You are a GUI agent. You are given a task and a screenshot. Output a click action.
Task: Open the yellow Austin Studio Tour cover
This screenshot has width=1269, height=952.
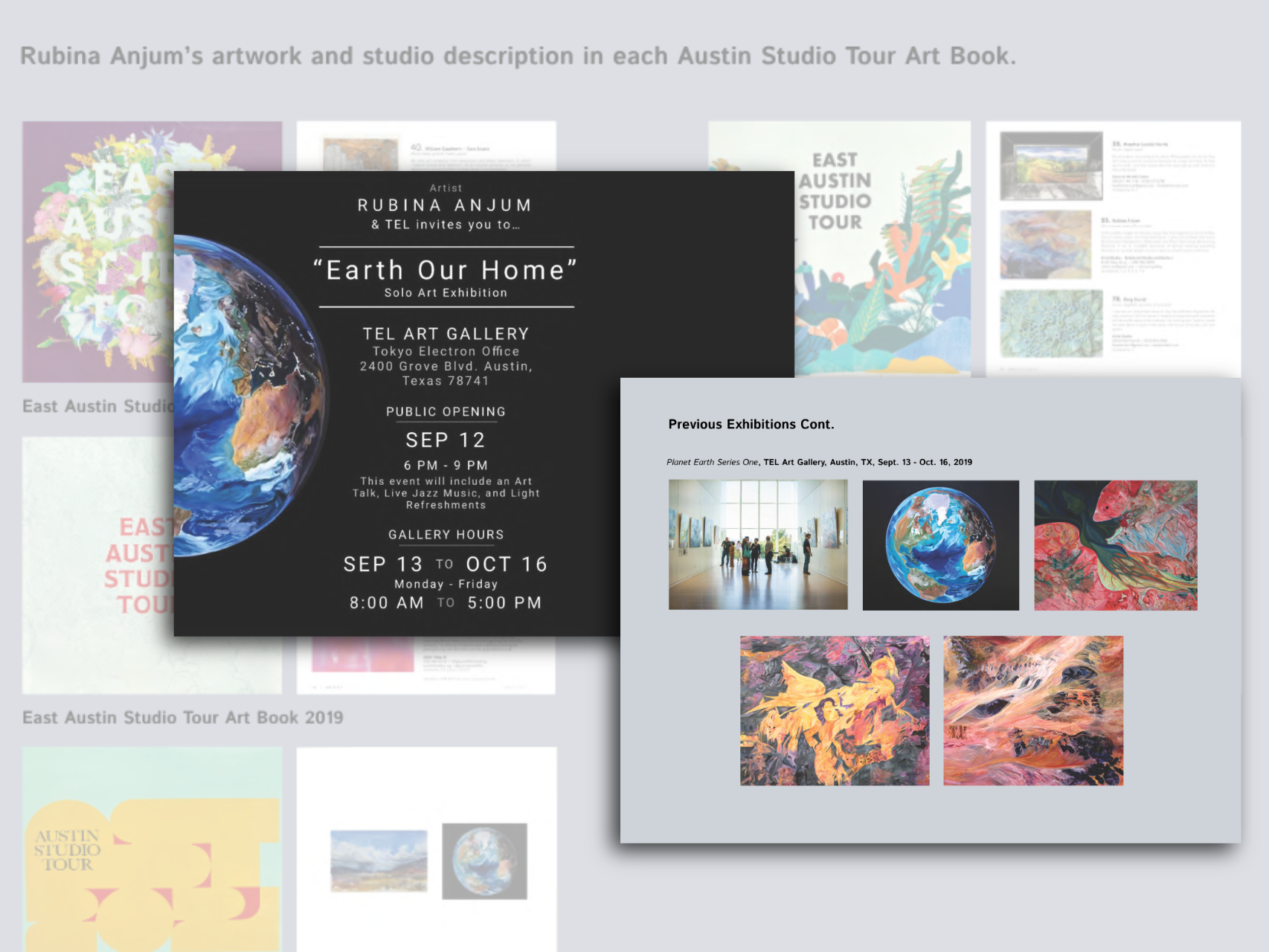point(152,849)
